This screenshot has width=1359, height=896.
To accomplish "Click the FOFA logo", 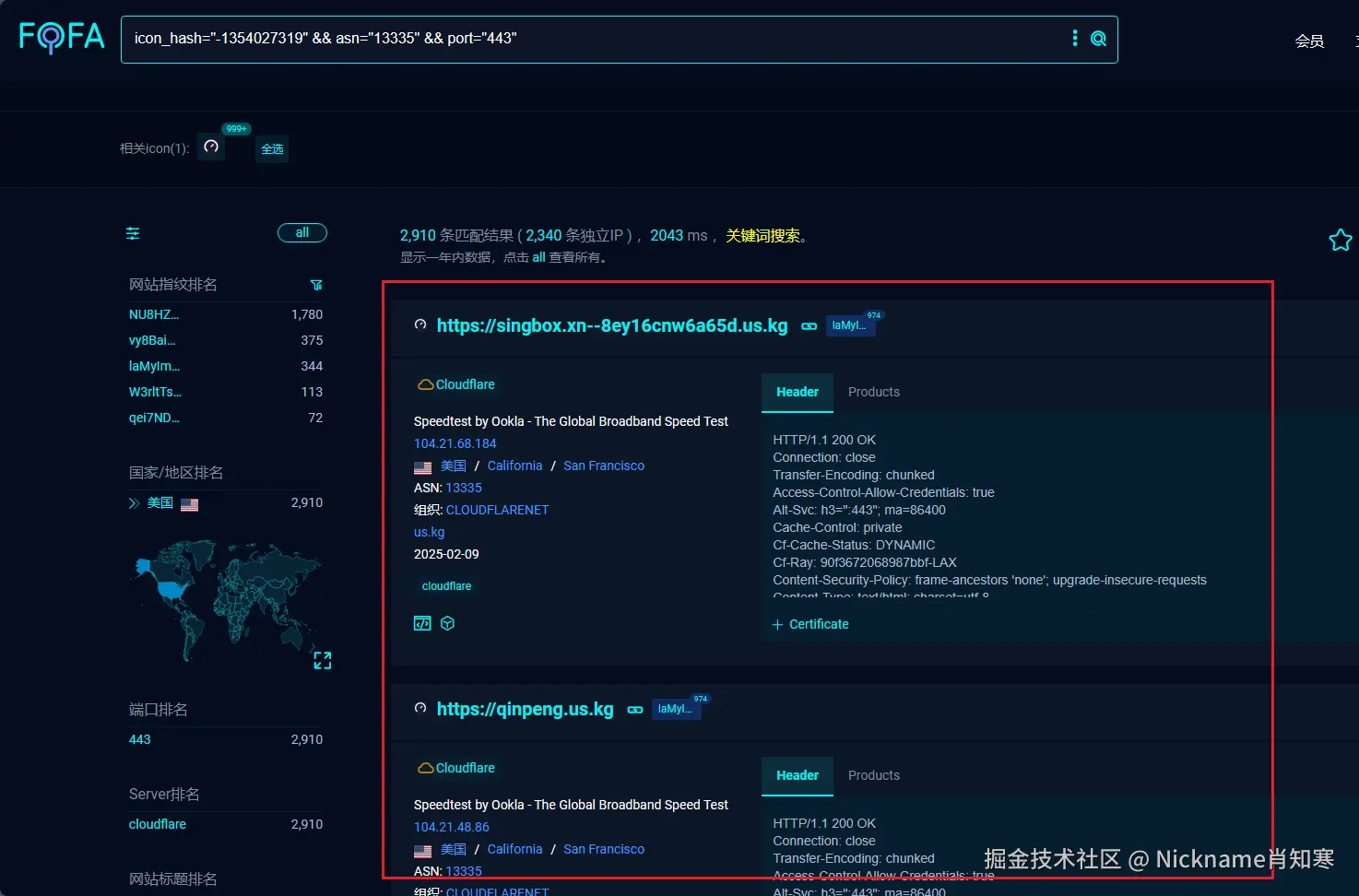I will click(x=62, y=37).
